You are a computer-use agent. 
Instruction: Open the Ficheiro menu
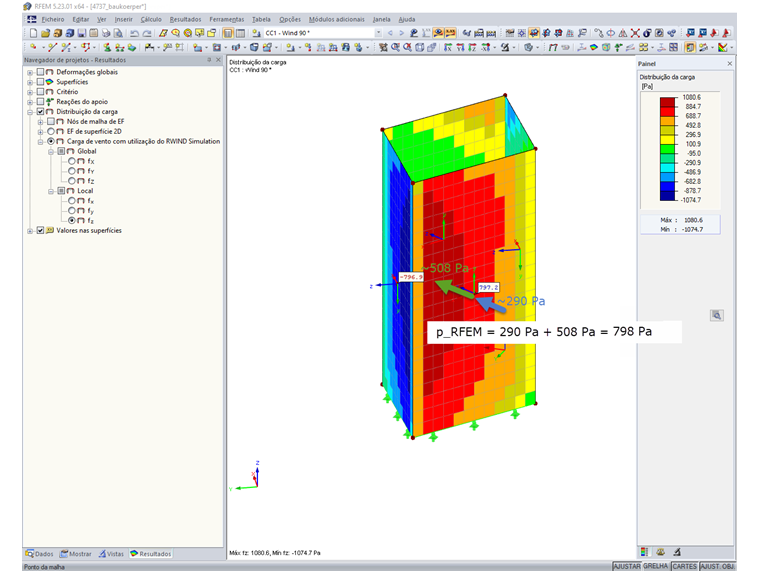click(53, 19)
